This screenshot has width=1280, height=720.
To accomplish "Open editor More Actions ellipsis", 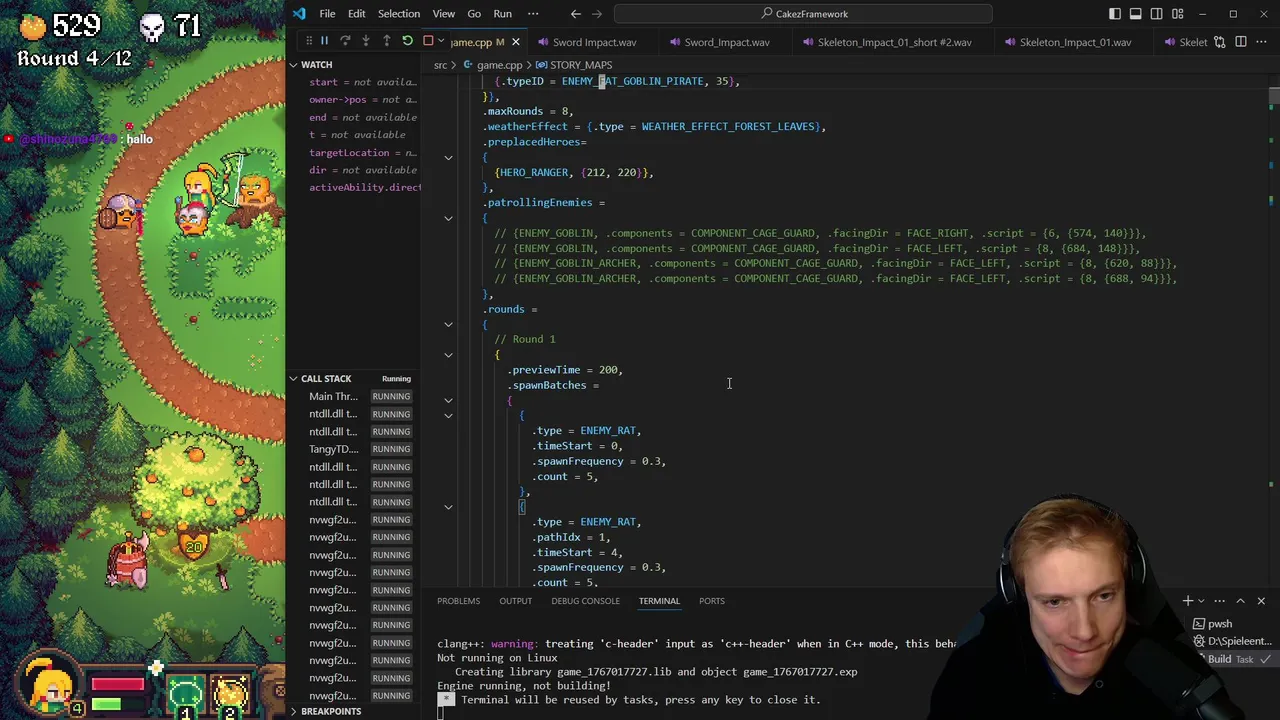I will coord(1262,42).
